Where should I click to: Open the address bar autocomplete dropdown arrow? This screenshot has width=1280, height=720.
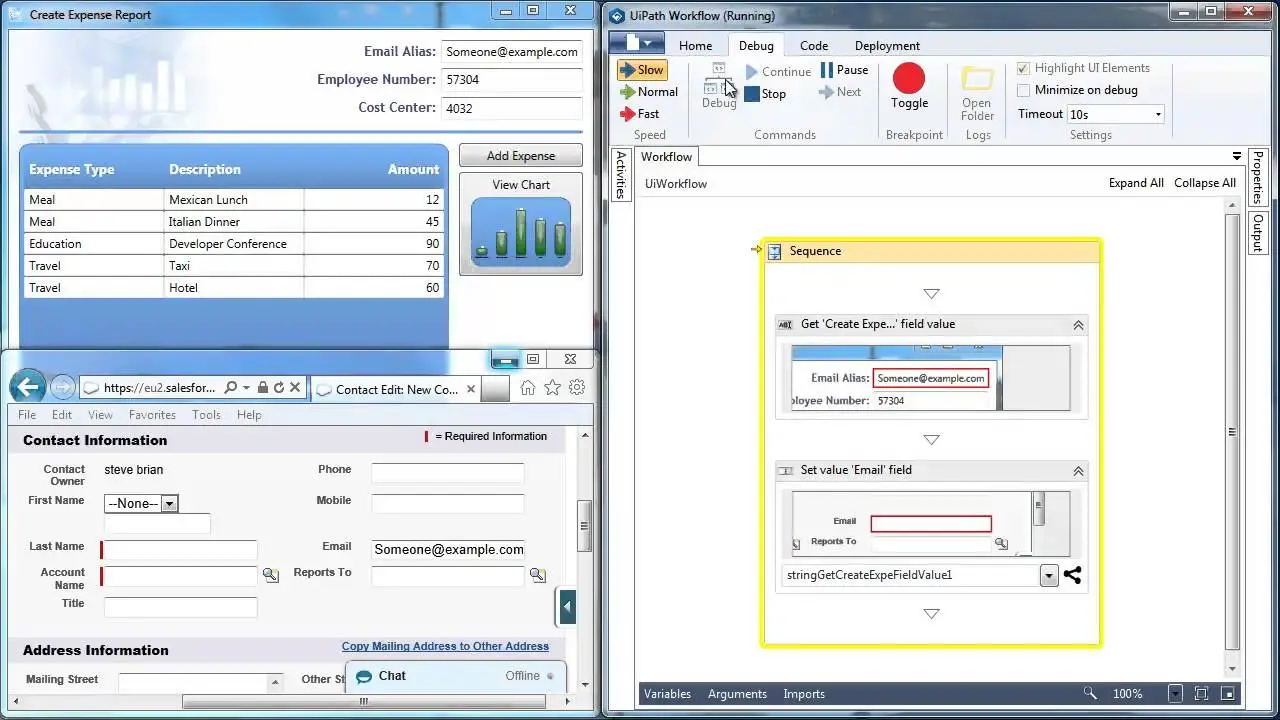246,388
